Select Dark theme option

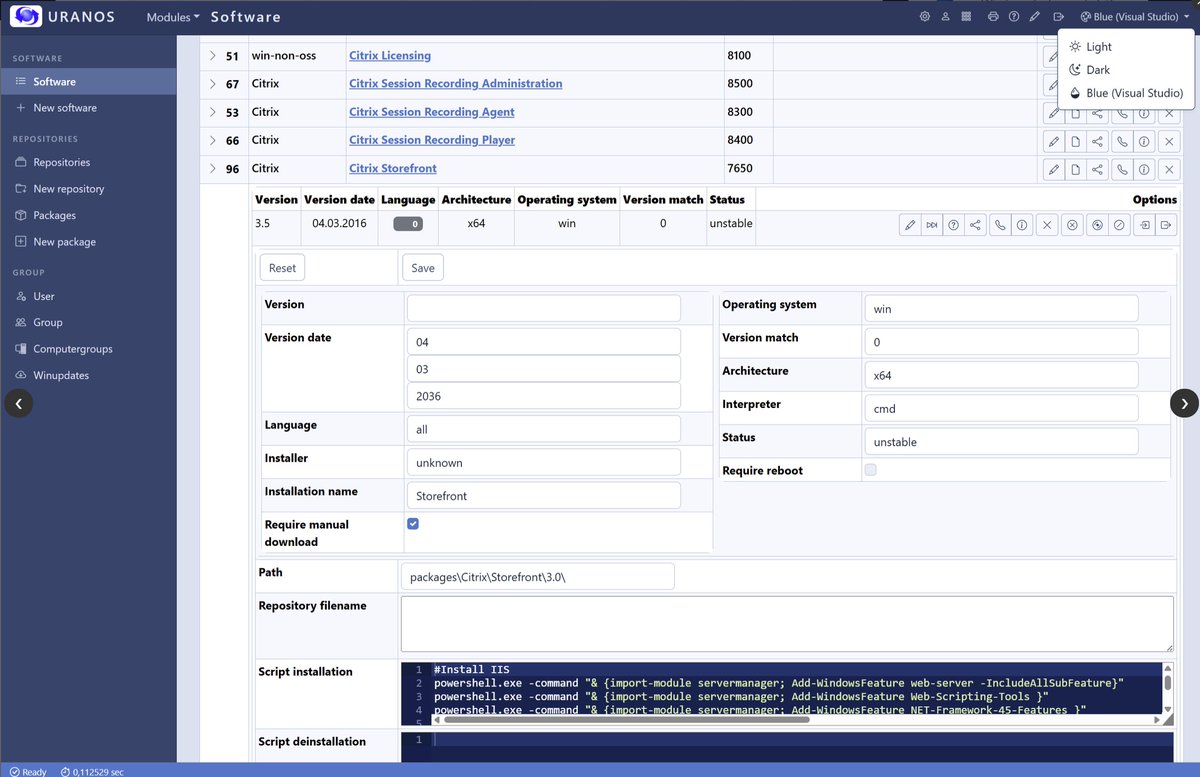coord(1126,70)
